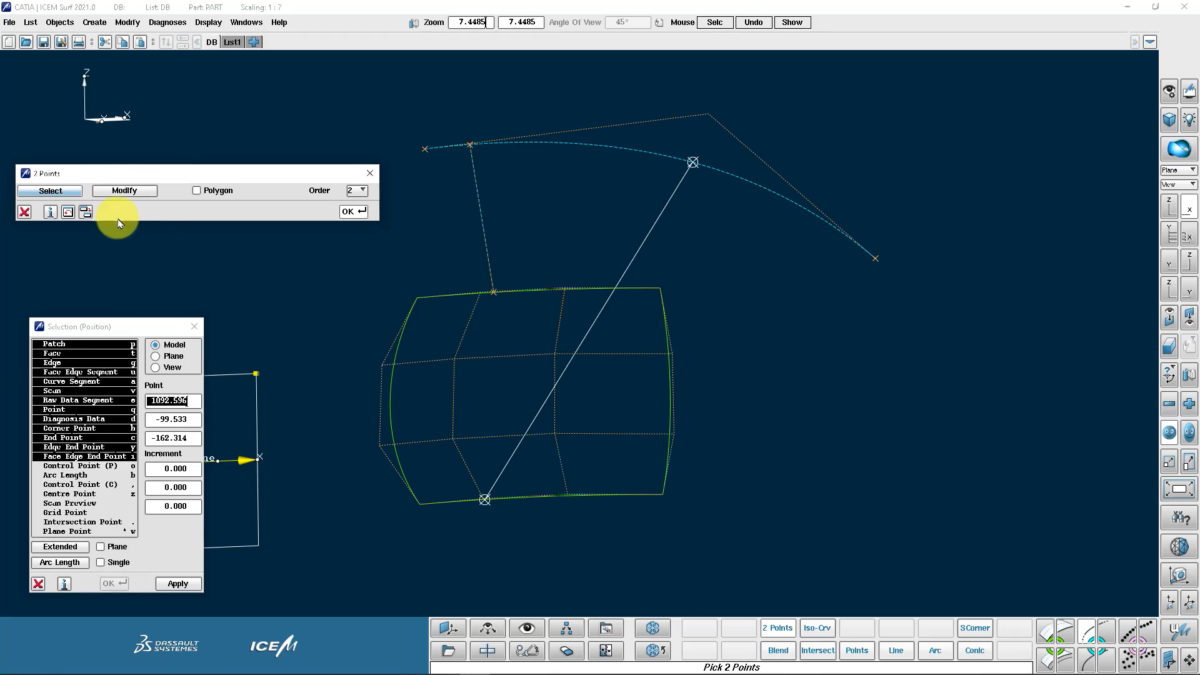Viewport: 1200px width, 675px height.
Task: Click the Blend button
Action: (778, 650)
